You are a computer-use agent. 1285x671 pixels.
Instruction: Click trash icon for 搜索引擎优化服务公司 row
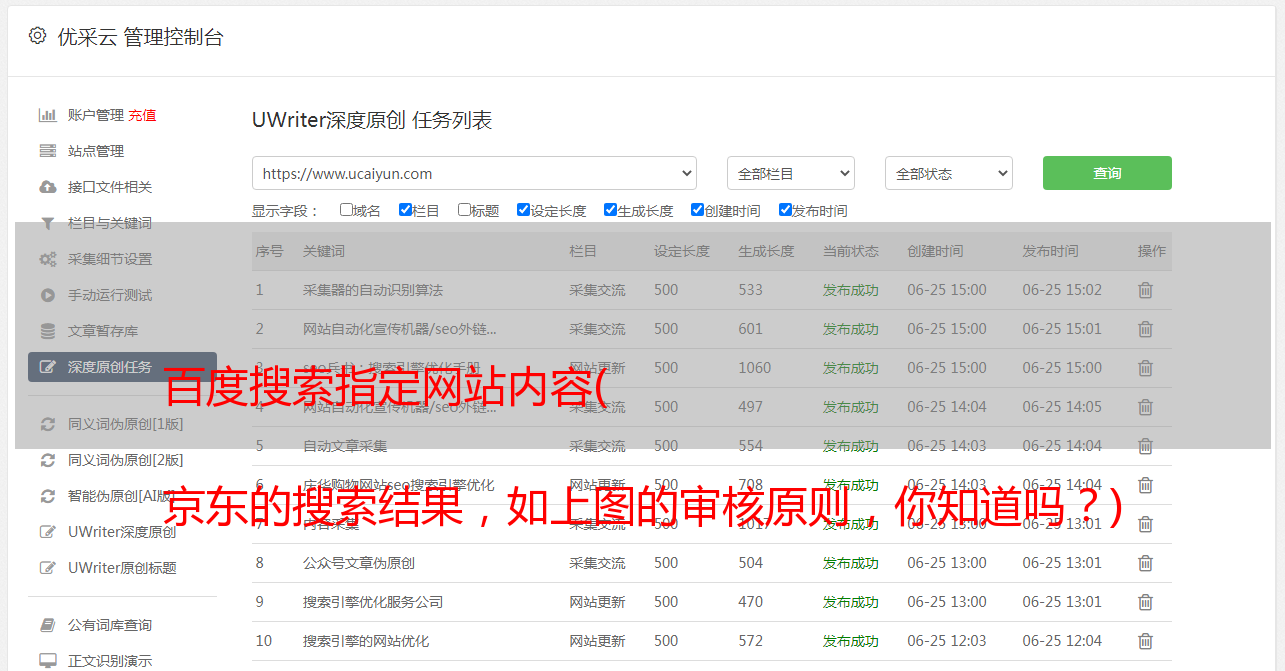coord(1145,602)
